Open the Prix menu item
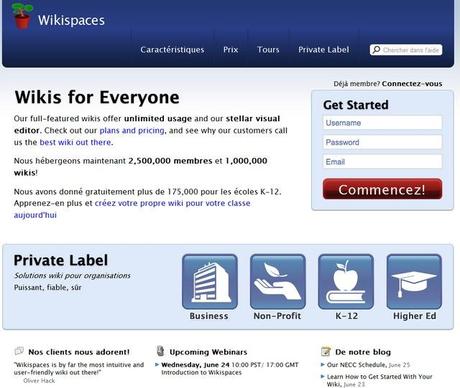The width and height of the screenshot is (460, 388). pyautogui.click(x=231, y=50)
